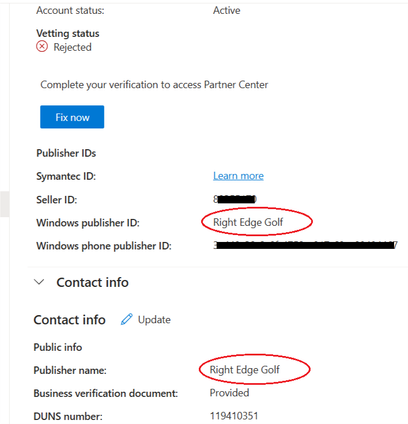Image resolution: width=408 pixels, height=424 pixels.
Task: Click the Active account status value
Action: click(227, 10)
